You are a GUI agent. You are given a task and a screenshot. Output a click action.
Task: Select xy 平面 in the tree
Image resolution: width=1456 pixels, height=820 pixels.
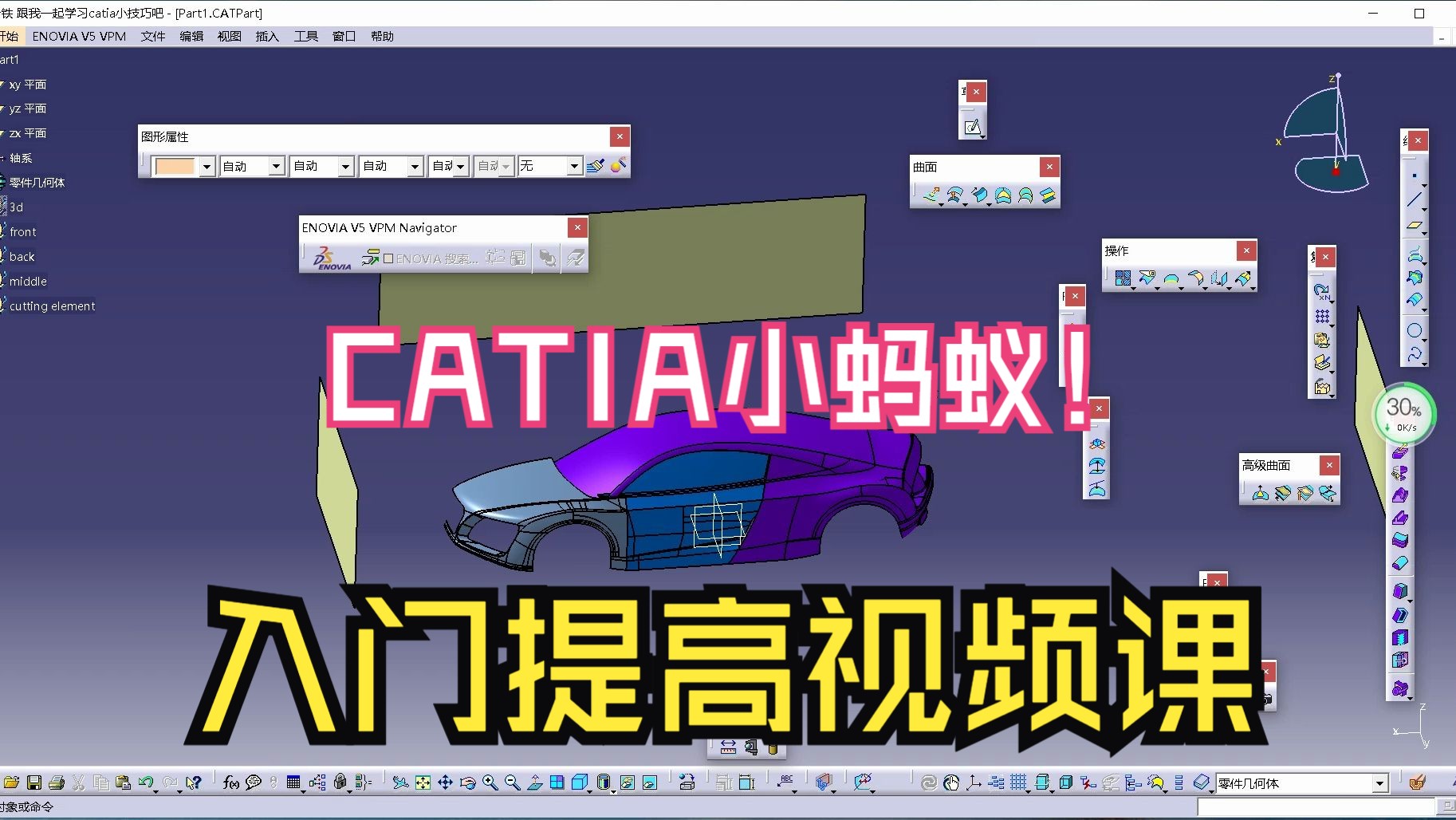28,85
